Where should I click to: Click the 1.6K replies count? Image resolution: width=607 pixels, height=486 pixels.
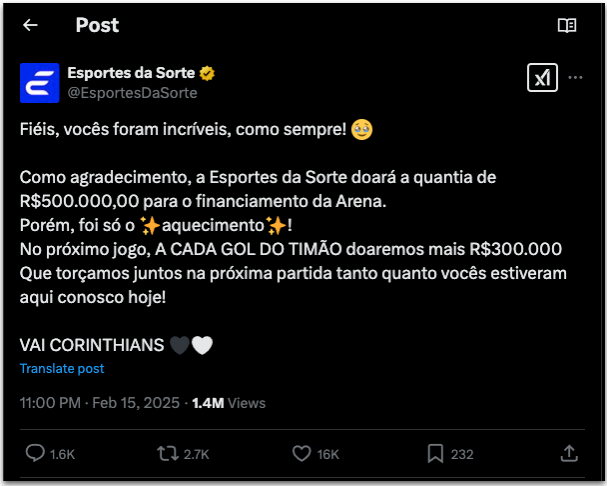coord(63,454)
